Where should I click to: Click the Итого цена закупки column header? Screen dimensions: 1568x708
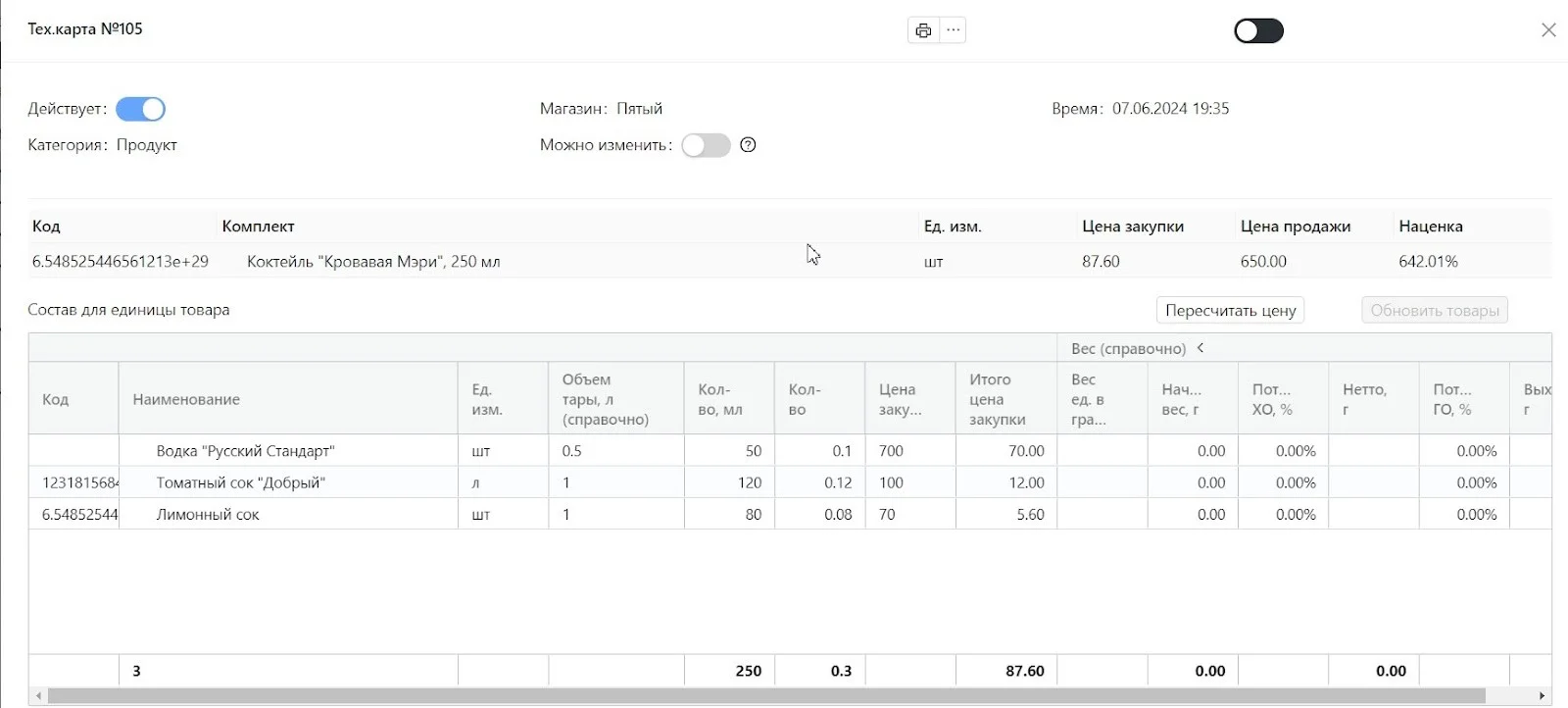point(1005,399)
